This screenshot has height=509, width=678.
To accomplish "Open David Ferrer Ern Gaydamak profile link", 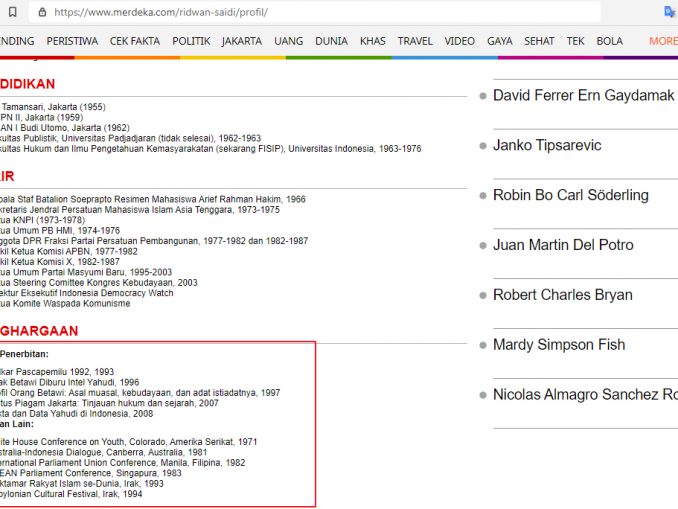I will click(x=583, y=95).
